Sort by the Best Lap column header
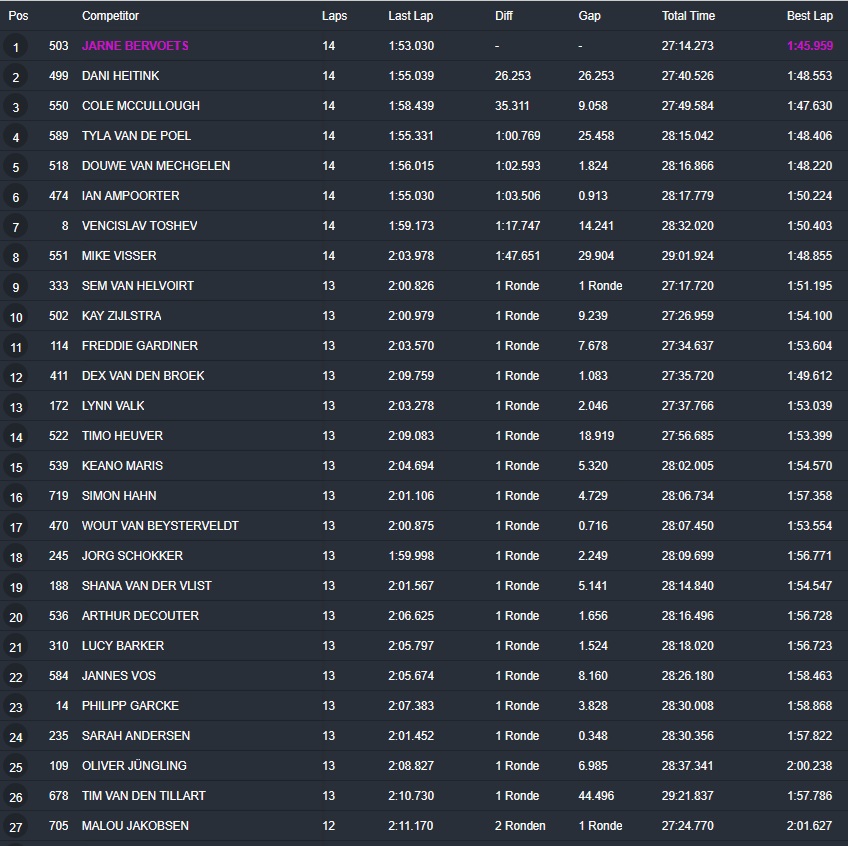 click(809, 16)
